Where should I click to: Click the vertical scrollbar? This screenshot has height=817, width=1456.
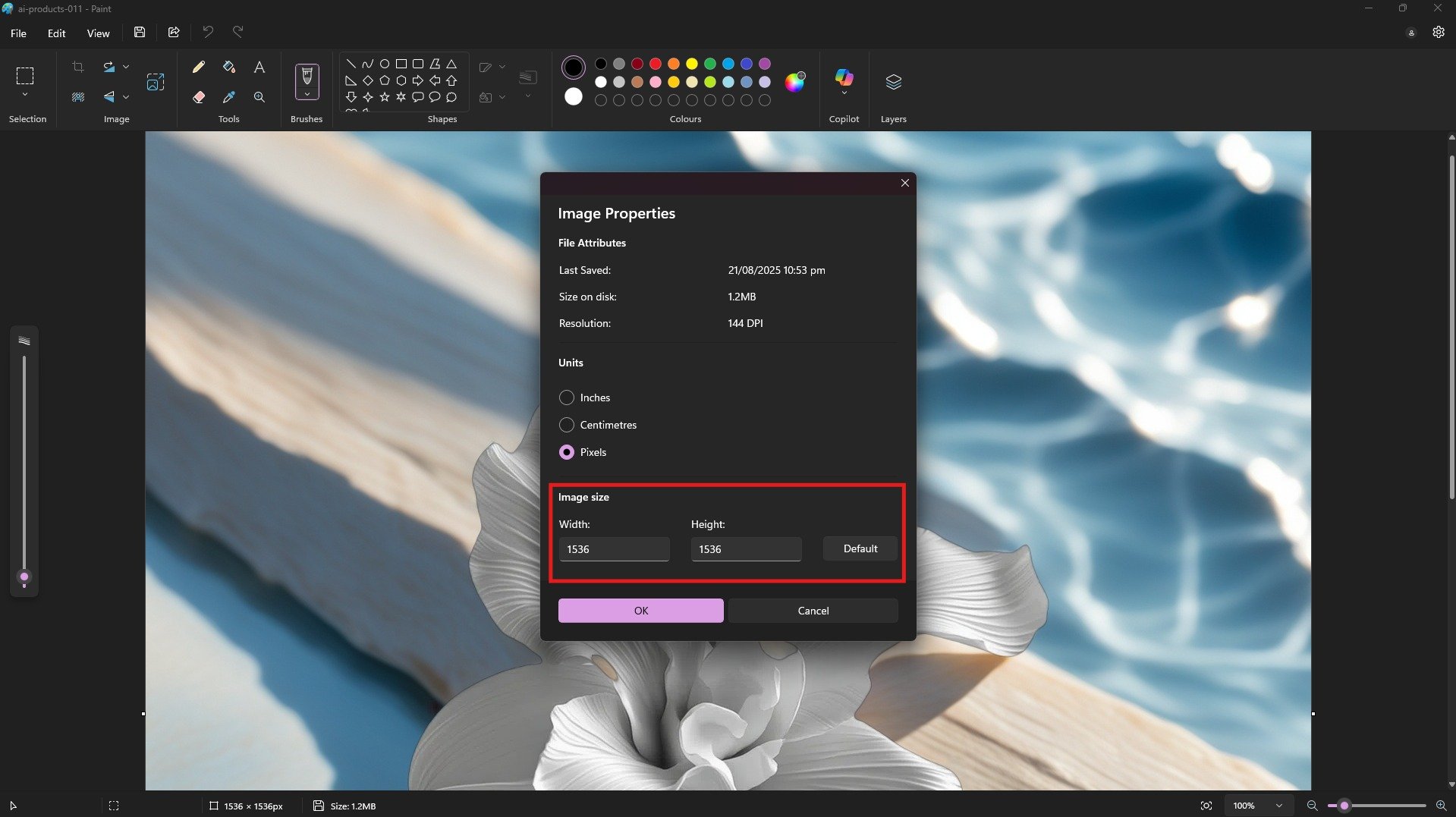pos(1451,326)
